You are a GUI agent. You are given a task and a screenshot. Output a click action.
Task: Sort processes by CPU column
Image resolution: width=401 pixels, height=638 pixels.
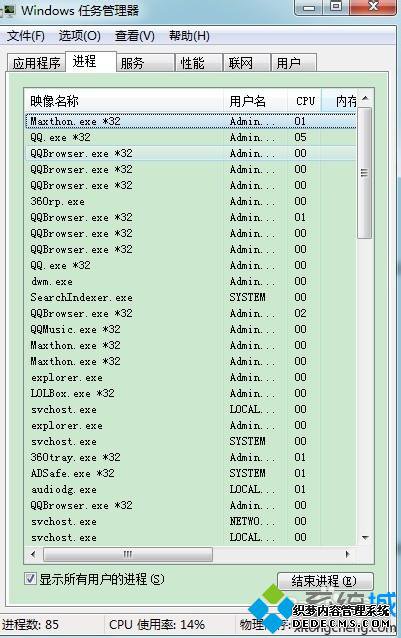[x=305, y=101]
